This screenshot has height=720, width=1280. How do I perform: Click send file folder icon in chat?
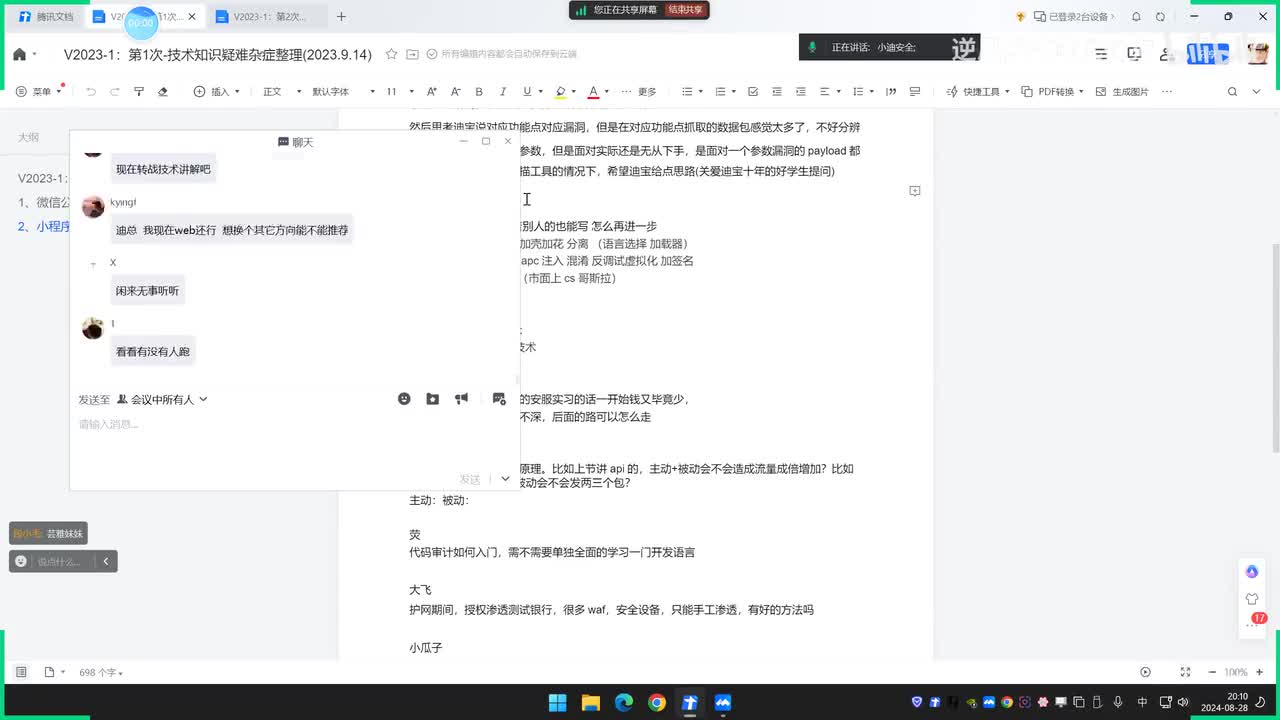tap(432, 398)
